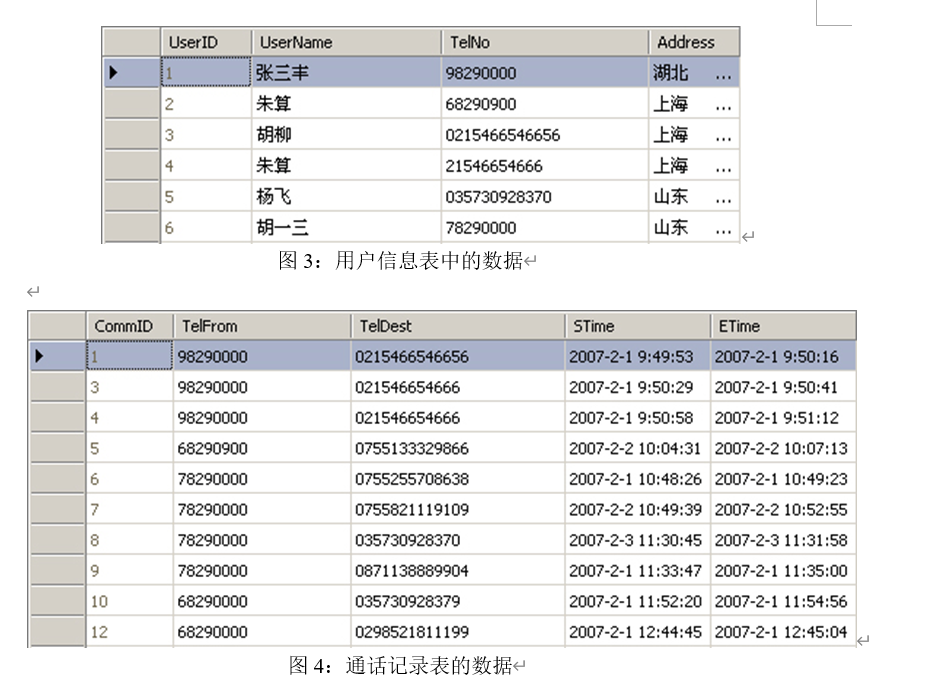Click ETime 2007-2-1 9:50:16
Screen dimensions: 934x687
(x=783, y=356)
